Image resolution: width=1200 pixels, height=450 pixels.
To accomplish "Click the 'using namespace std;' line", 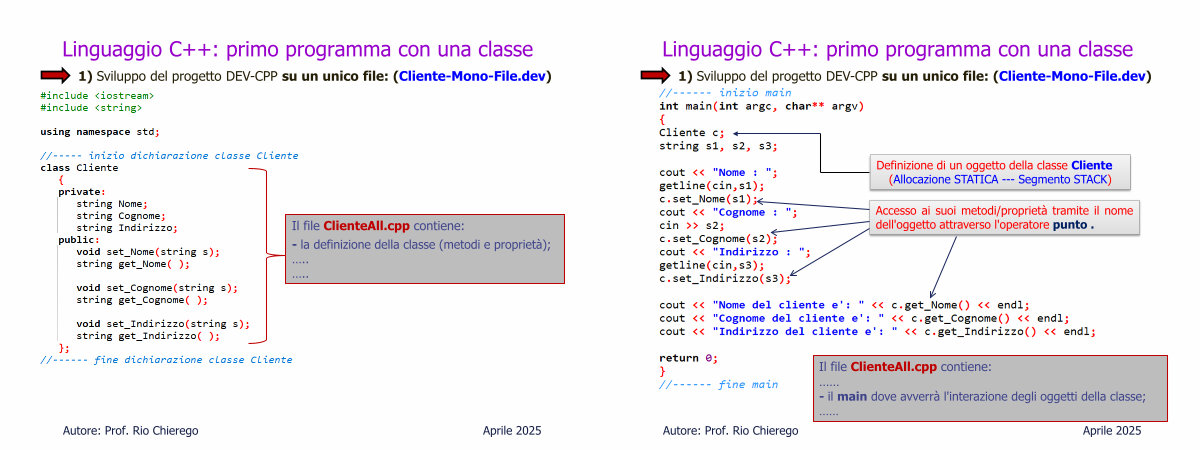I will (x=100, y=131).
